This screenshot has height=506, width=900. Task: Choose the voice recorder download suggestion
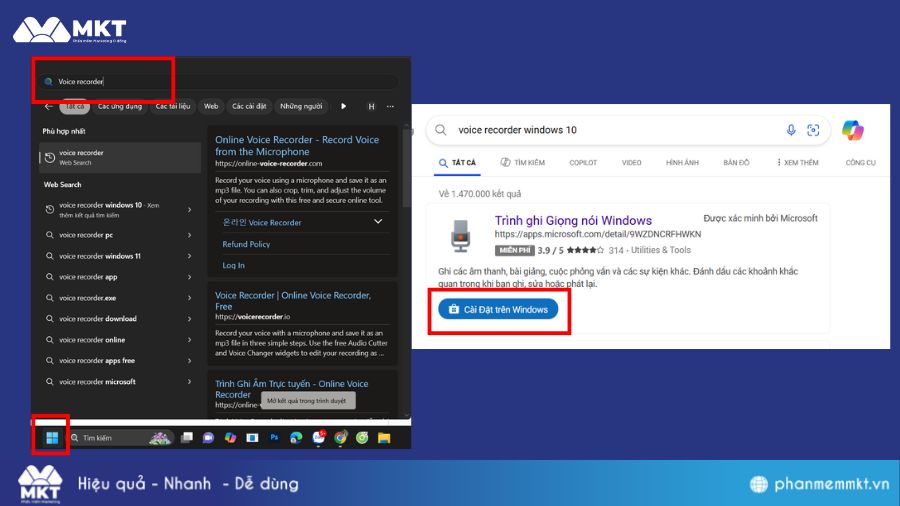[x=98, y=318]
